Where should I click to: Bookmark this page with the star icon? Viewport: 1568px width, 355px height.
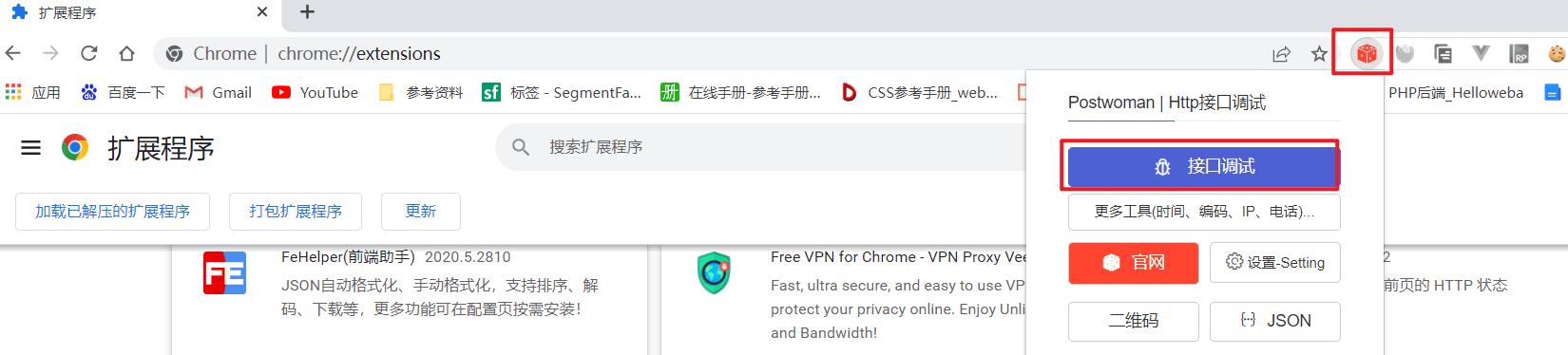[1319, 54]
